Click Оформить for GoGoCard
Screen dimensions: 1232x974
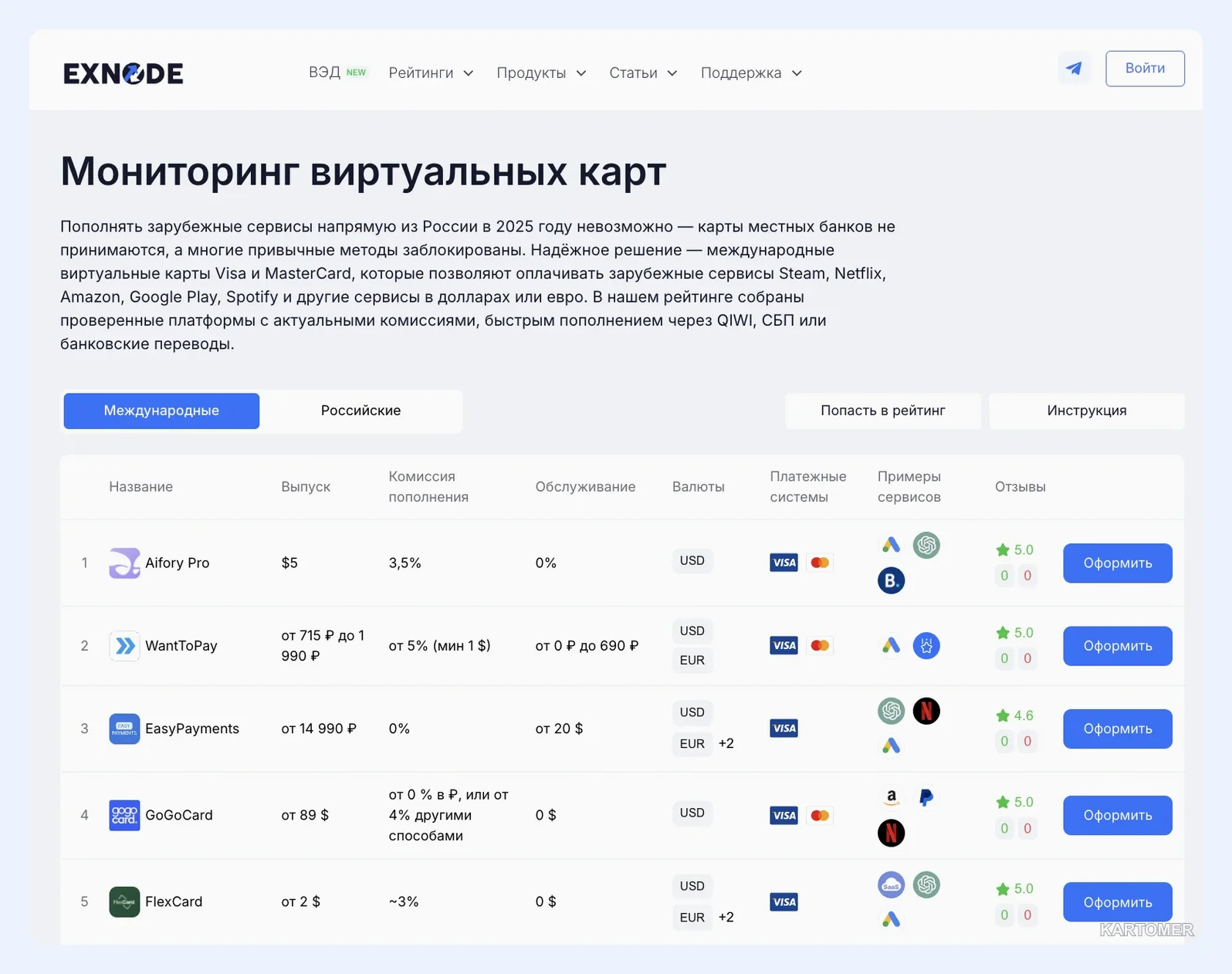coord(1117,815)
